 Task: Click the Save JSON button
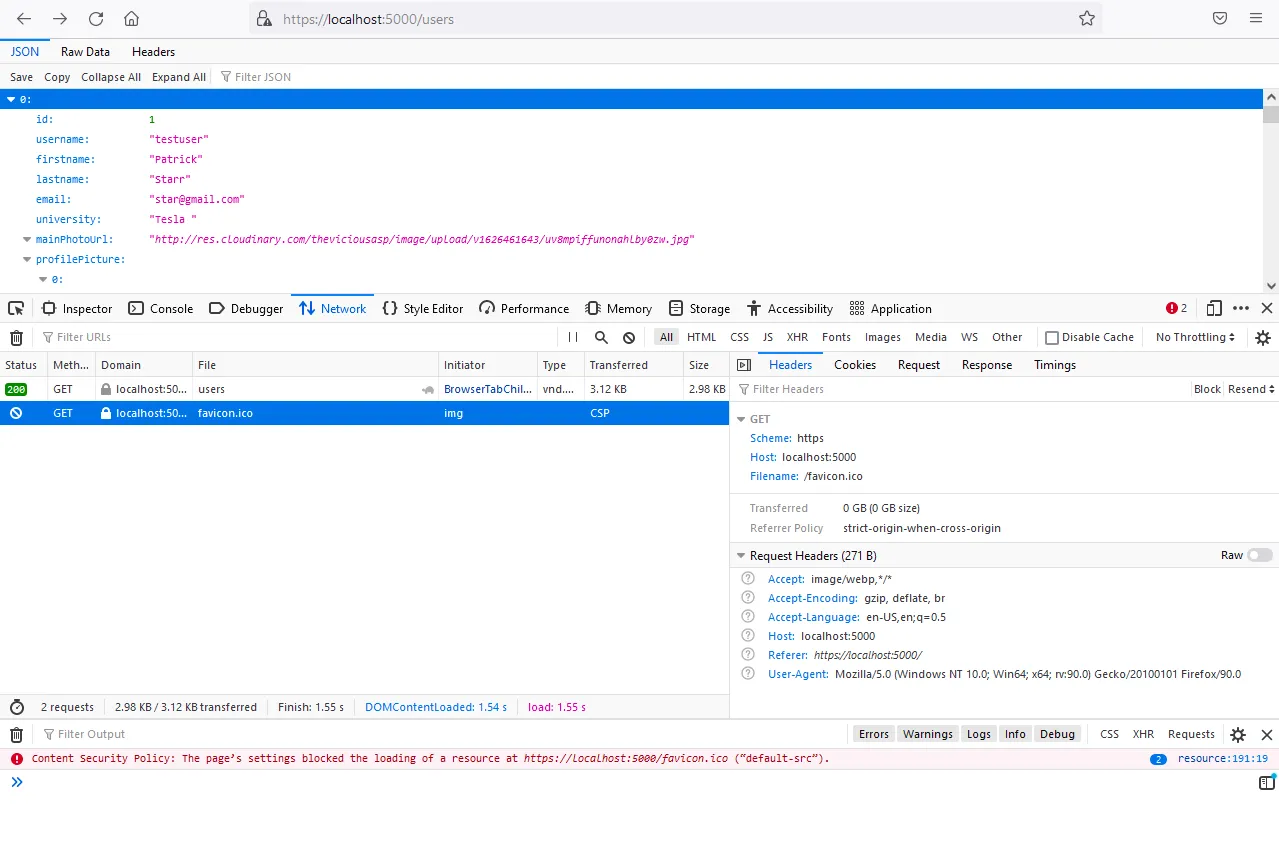[x=21, y=77]
